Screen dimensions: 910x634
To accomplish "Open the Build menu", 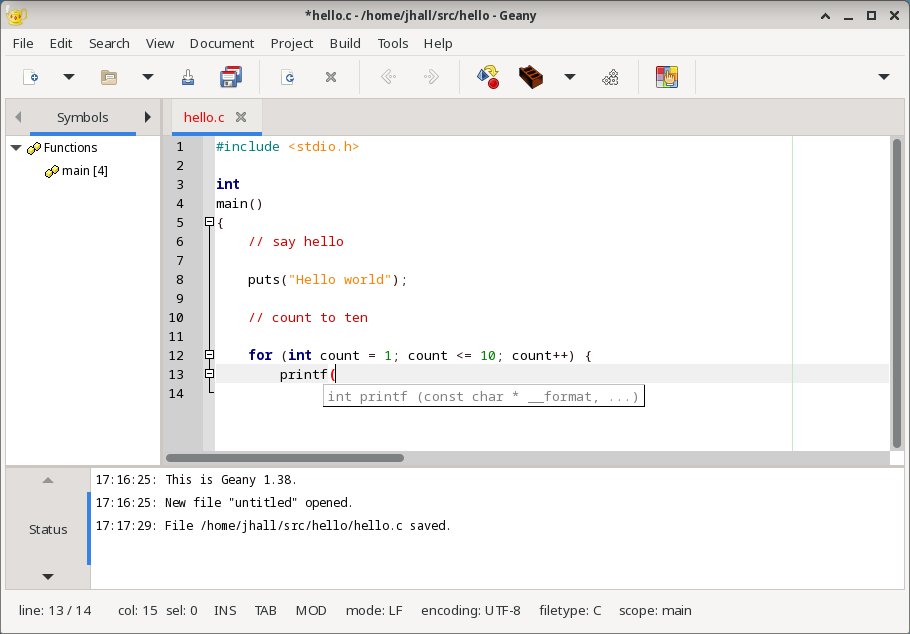I will [345, 43].
